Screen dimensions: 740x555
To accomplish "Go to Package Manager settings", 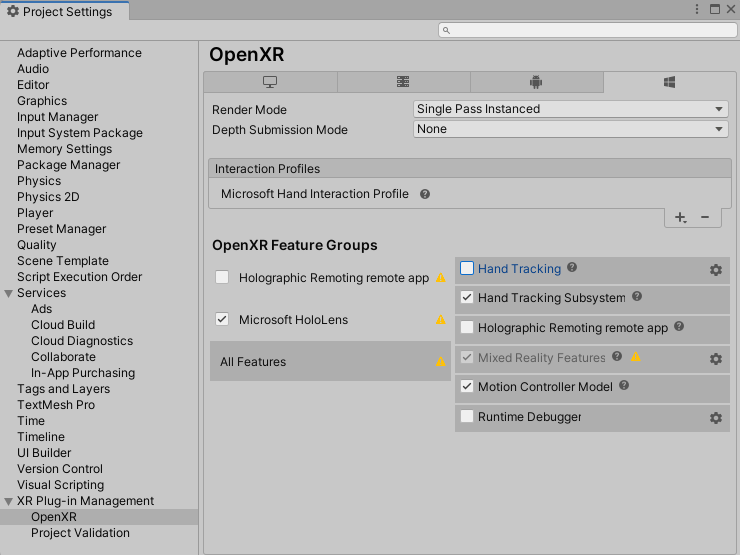I will [68, 165].
